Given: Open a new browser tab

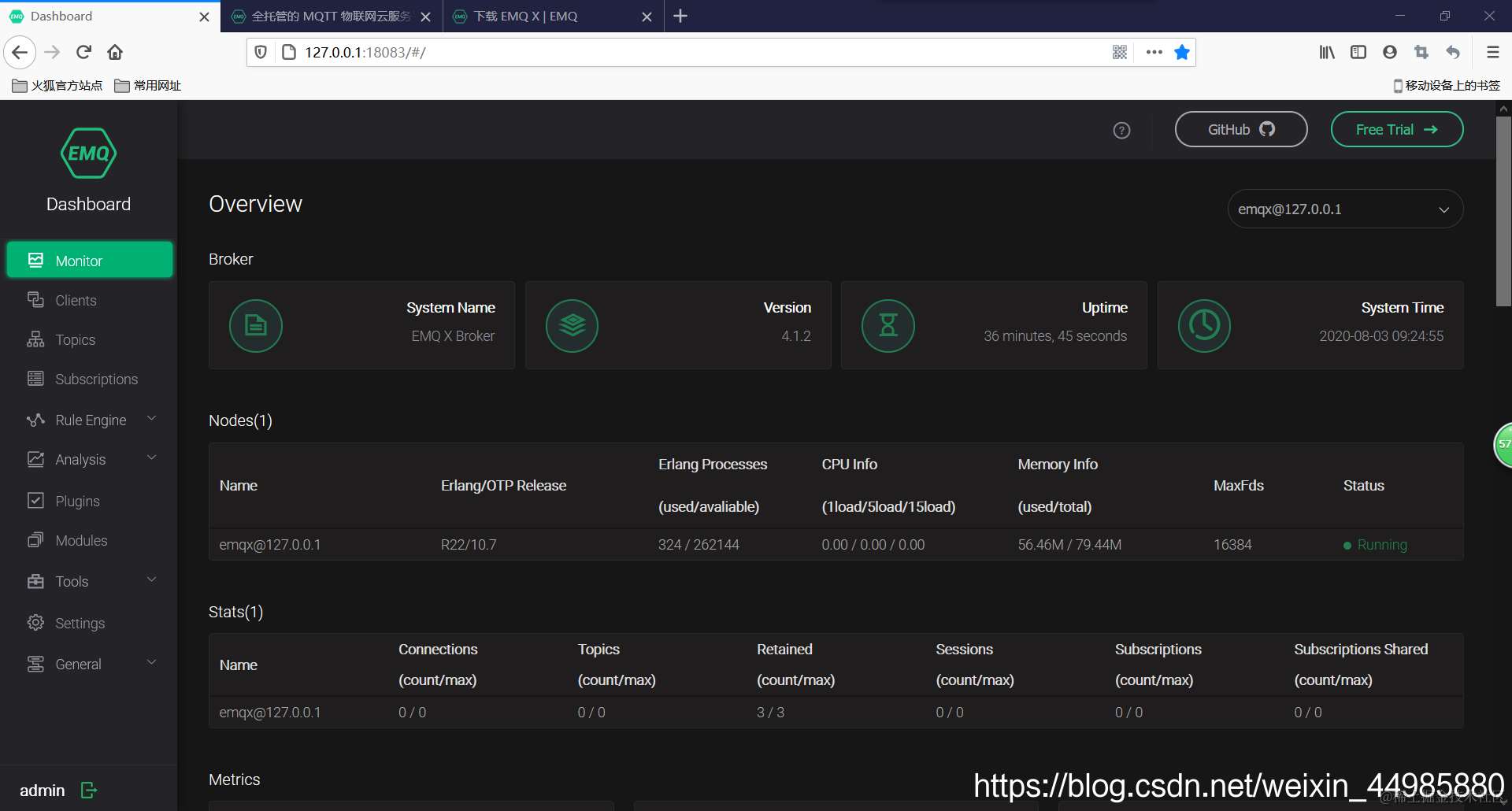Looking at the screenshot, I should point(680,16).
